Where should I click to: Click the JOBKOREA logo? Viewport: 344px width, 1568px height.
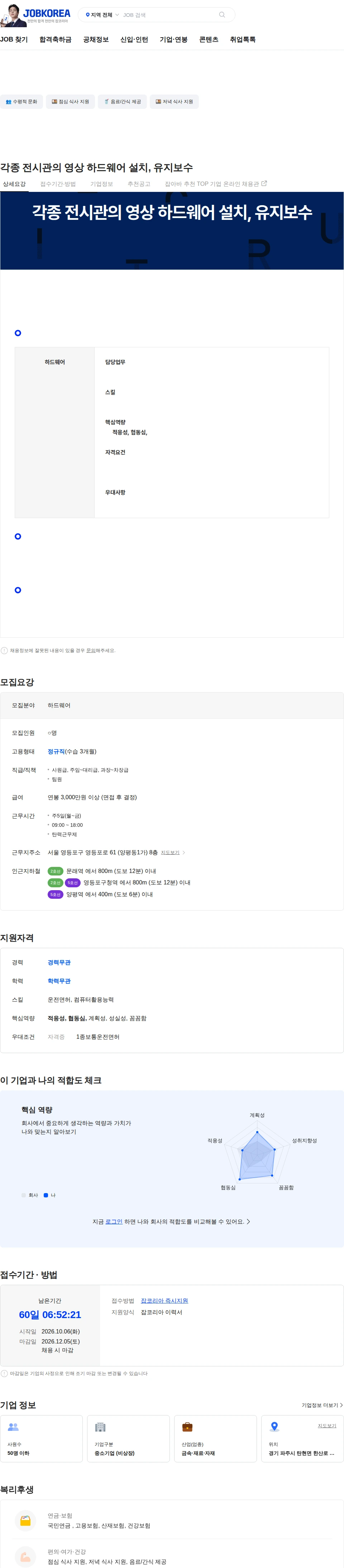47,13
